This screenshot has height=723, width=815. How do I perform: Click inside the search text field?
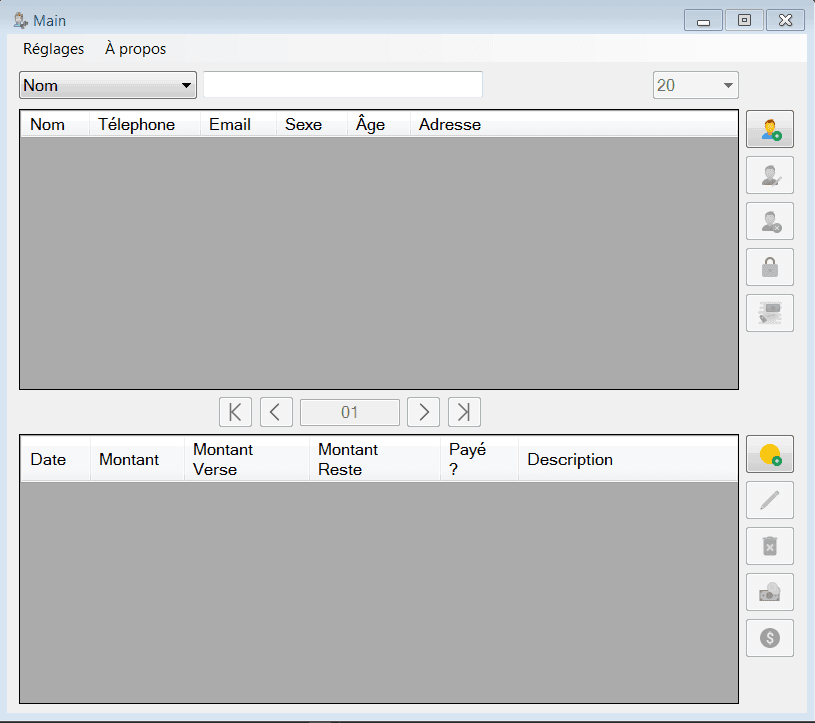[342, 85]
